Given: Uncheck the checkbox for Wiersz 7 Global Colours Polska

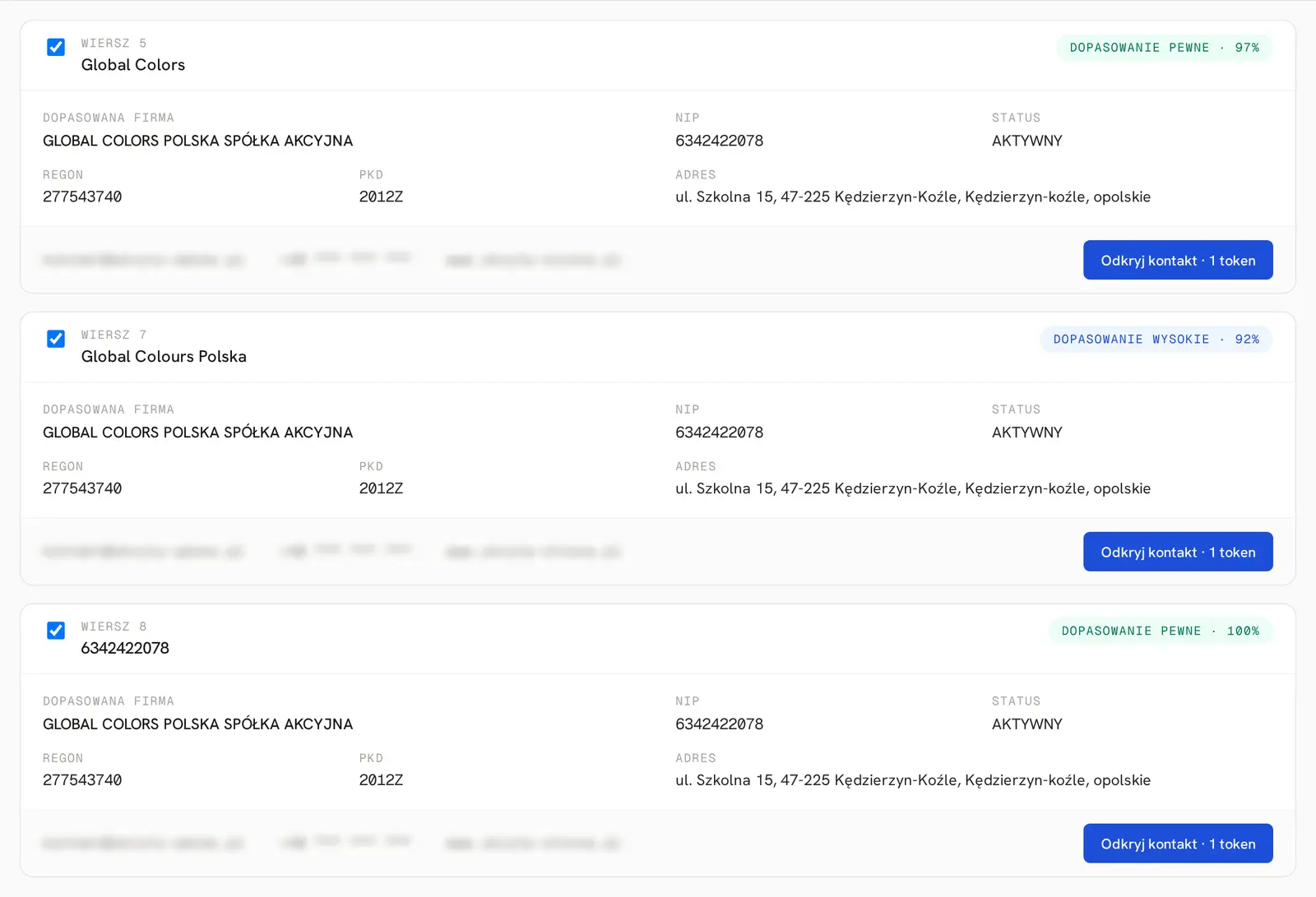Looking at the screenshot, I should [x=56, y=339].
